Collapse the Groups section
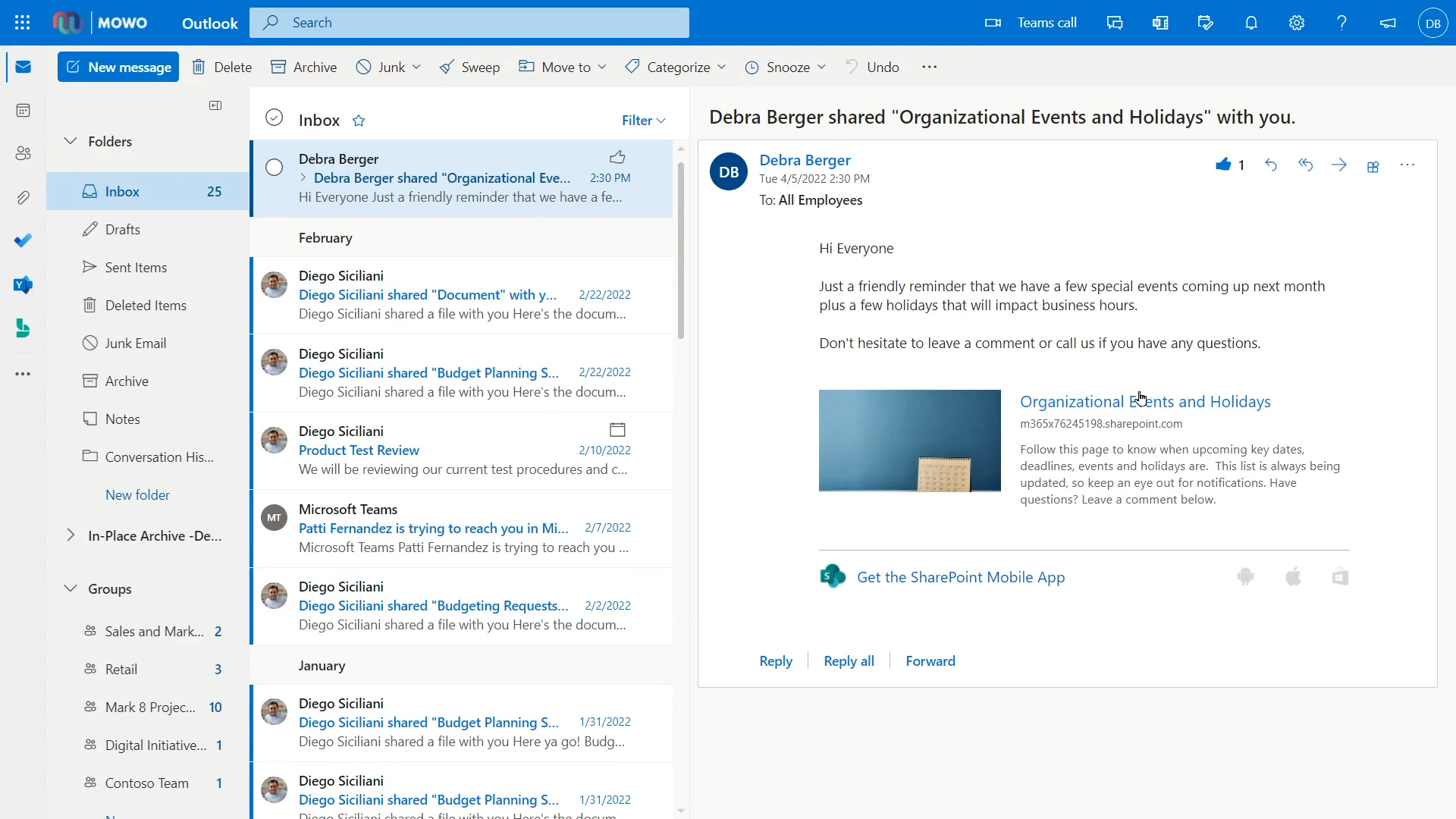The image size is (1456, 819). [x=71, y=588]
